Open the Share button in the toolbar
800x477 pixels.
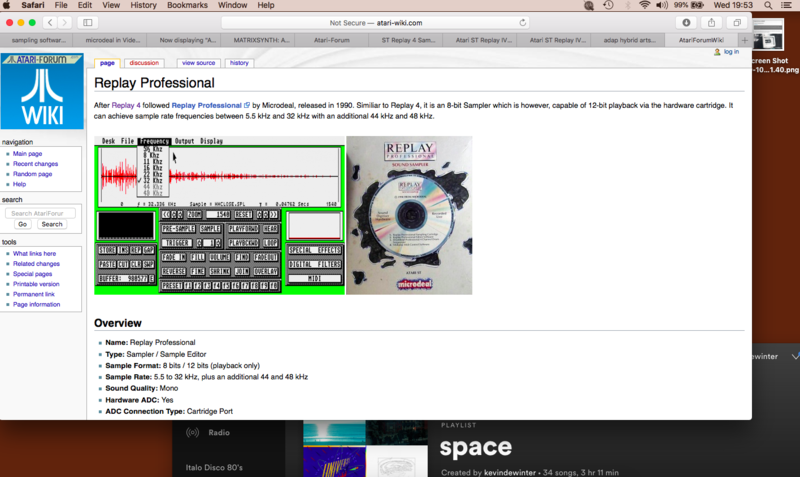[x=711, y=22]
